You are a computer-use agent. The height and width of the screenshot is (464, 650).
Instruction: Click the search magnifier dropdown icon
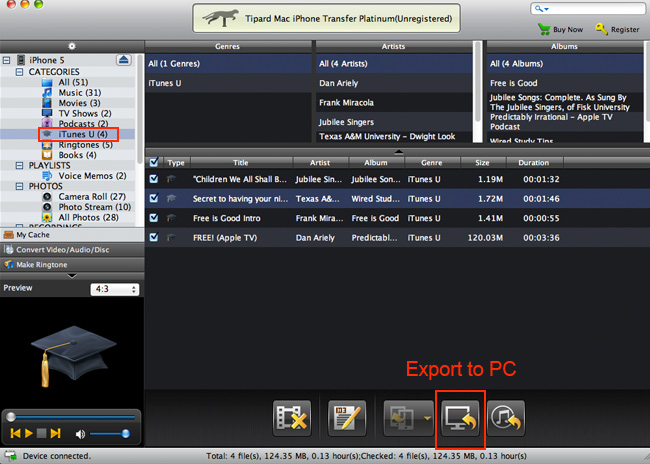tap(541, 9)
